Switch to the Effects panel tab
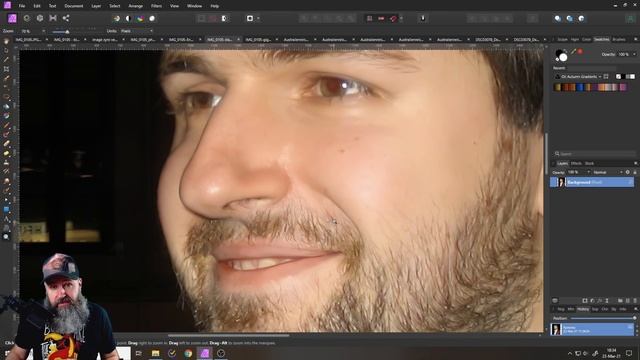This screenshot has height=360, width=640. click(x=576, y=163)
